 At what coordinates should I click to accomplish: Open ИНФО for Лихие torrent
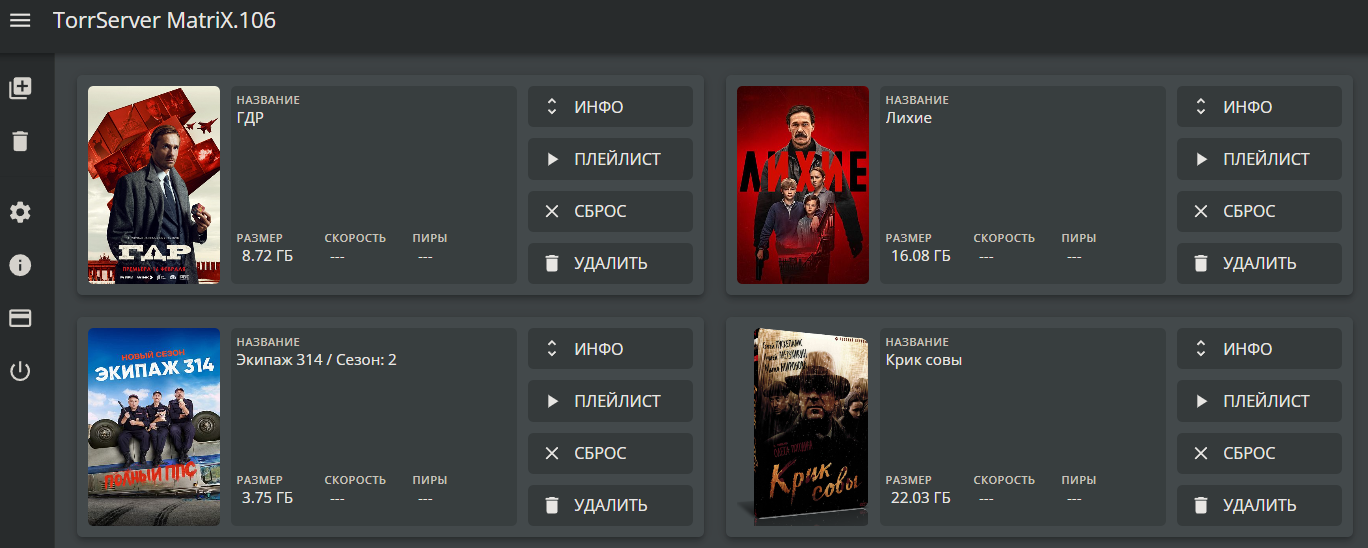pyautogui.click(x=1259, y=107)
